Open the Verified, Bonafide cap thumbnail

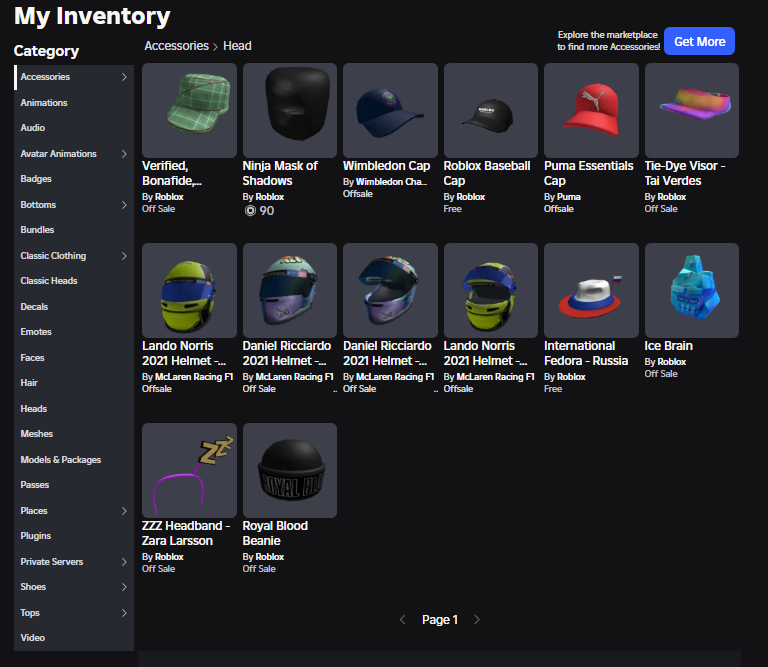coord(189,110)
